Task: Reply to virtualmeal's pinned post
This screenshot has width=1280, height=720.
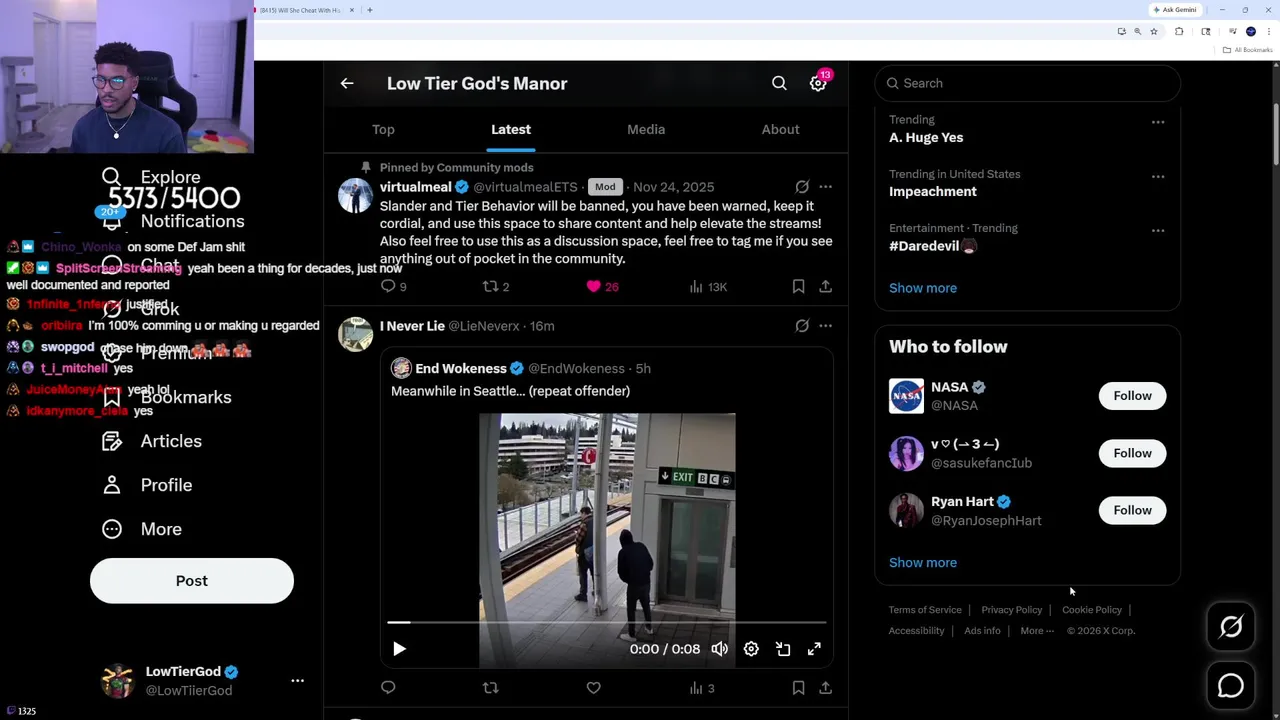Action: click(388, 287)
